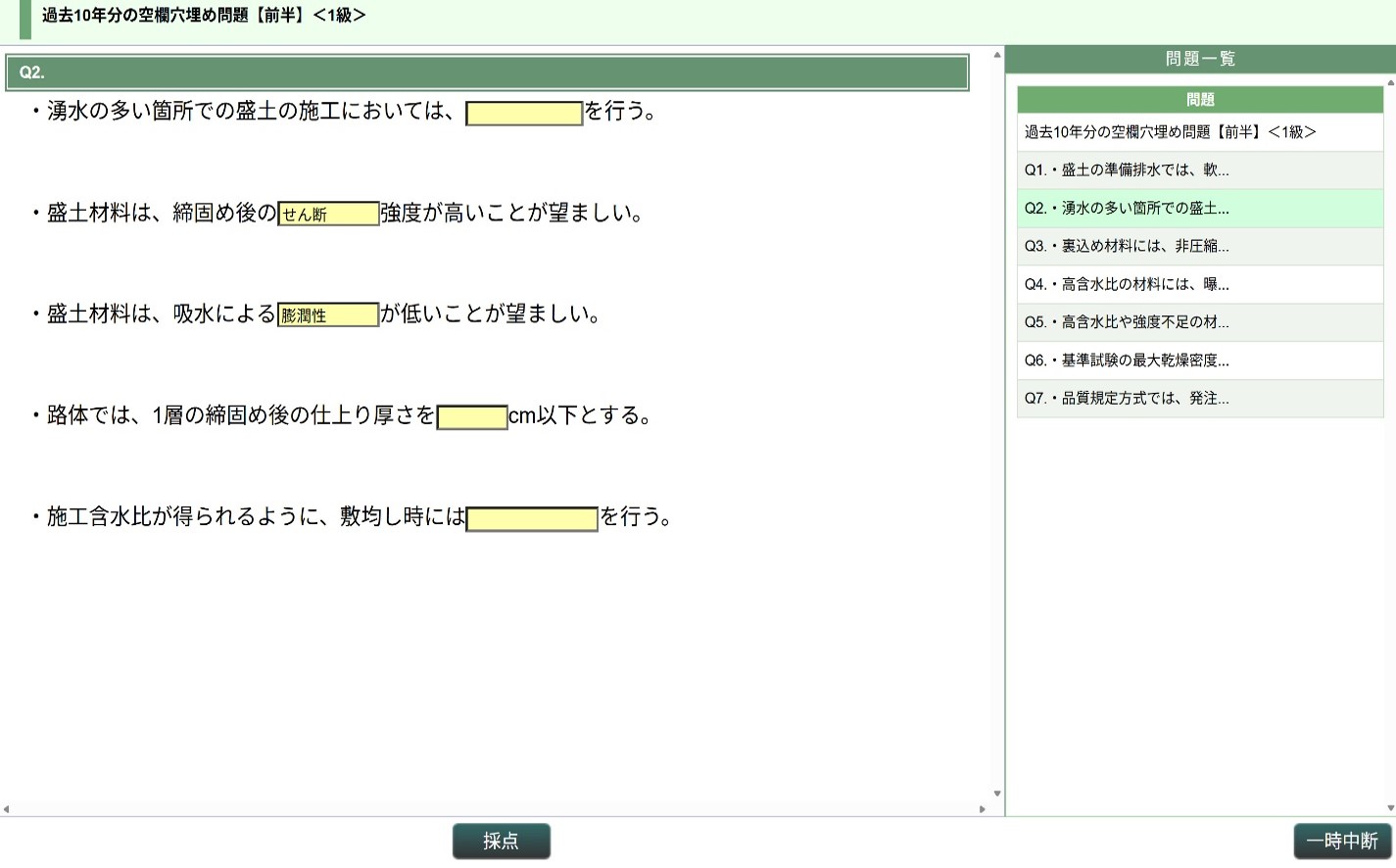Open Q5 高含水比や強度不足 question
Image resolution: width=1396 pixels, height=868 pixels.
pos(1199,322)
